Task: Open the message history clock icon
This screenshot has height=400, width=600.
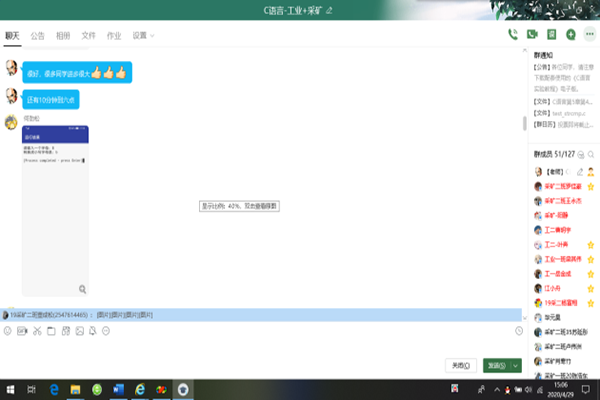Action: [519, 331]
